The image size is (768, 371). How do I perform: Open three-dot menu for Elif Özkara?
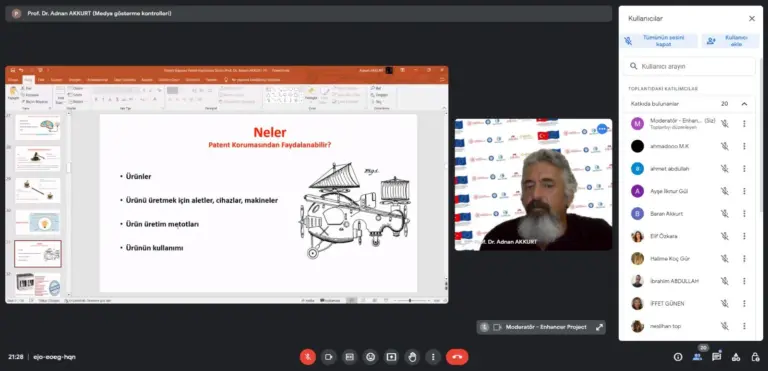pos(744,236)
